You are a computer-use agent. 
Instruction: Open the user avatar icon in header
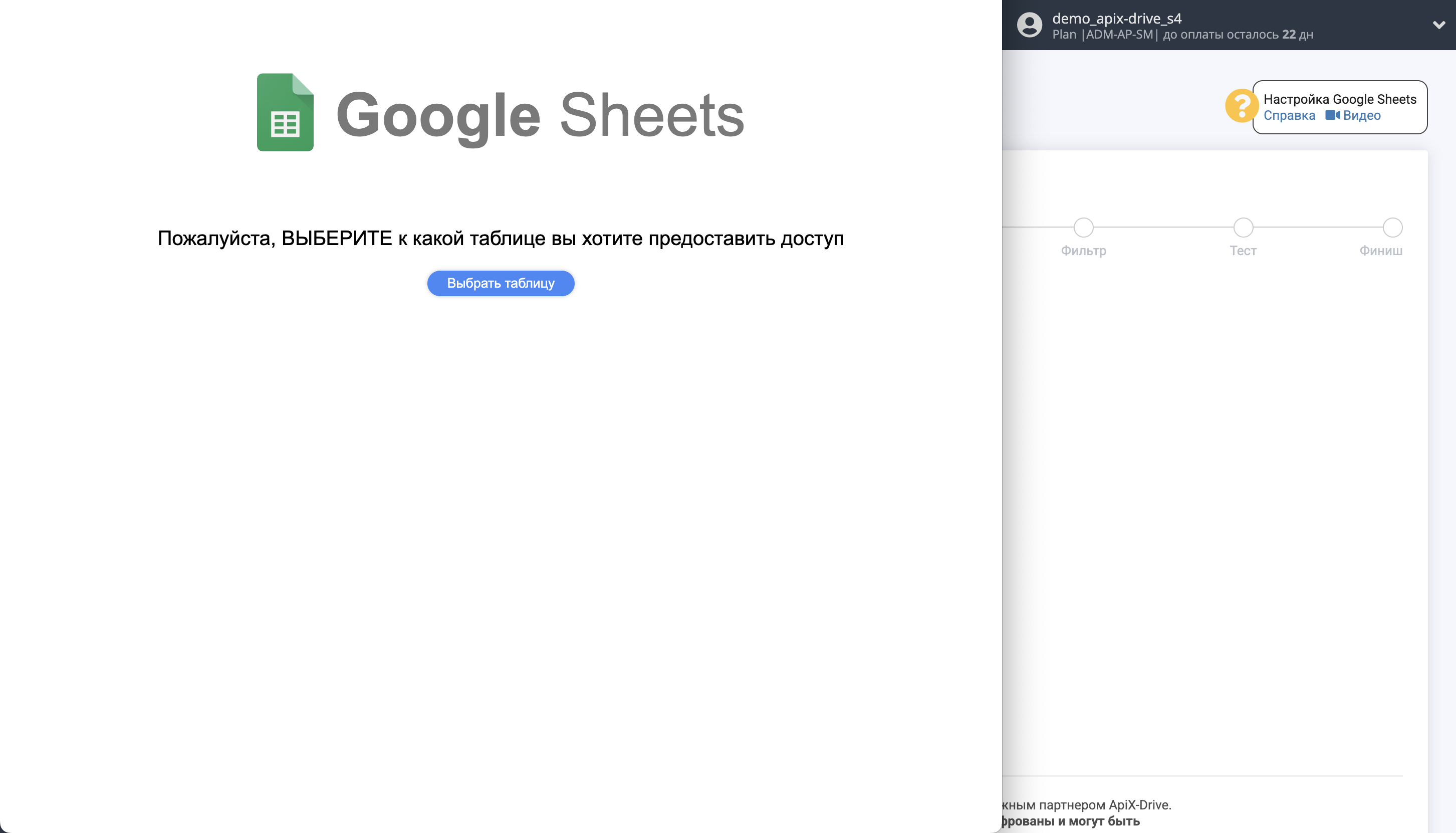[x=1029, y=25]
